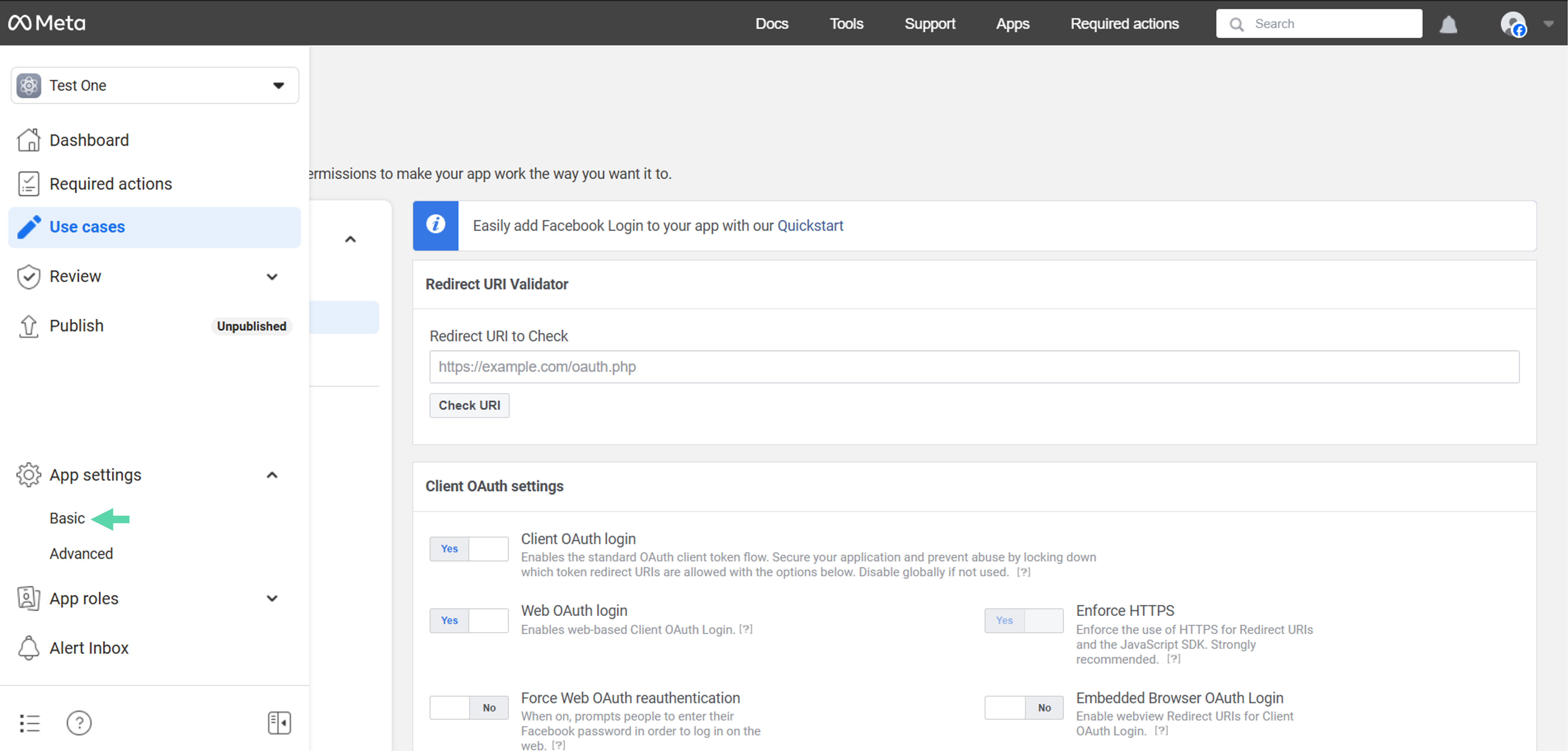Open help tip for Web OAuth login

click(x=746, y=629)
